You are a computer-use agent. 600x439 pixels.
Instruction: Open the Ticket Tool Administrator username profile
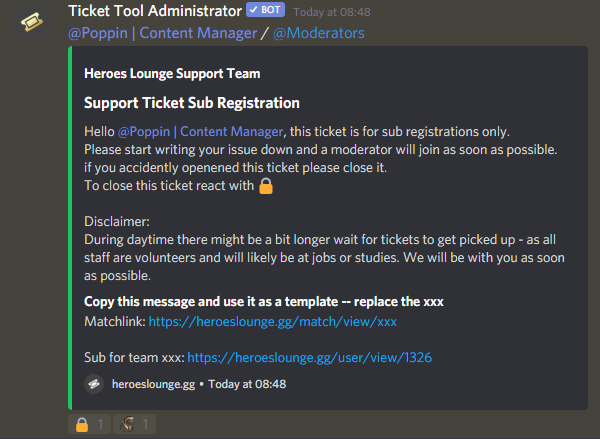point(155,11)
